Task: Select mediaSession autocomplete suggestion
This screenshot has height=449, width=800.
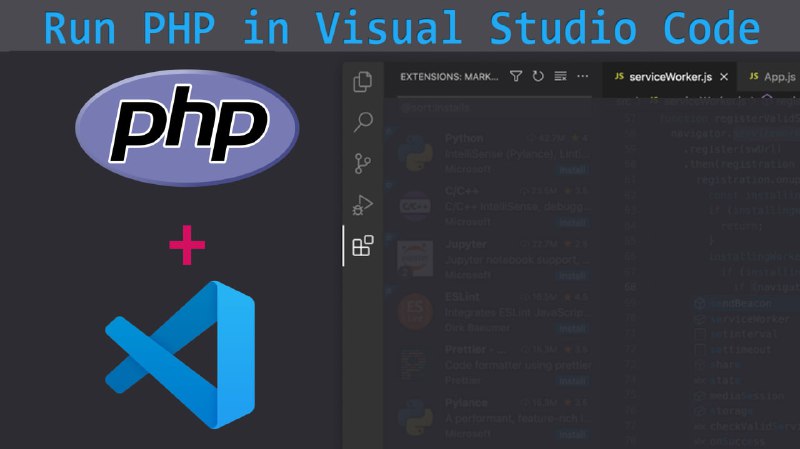Action: tap(746, 395)
